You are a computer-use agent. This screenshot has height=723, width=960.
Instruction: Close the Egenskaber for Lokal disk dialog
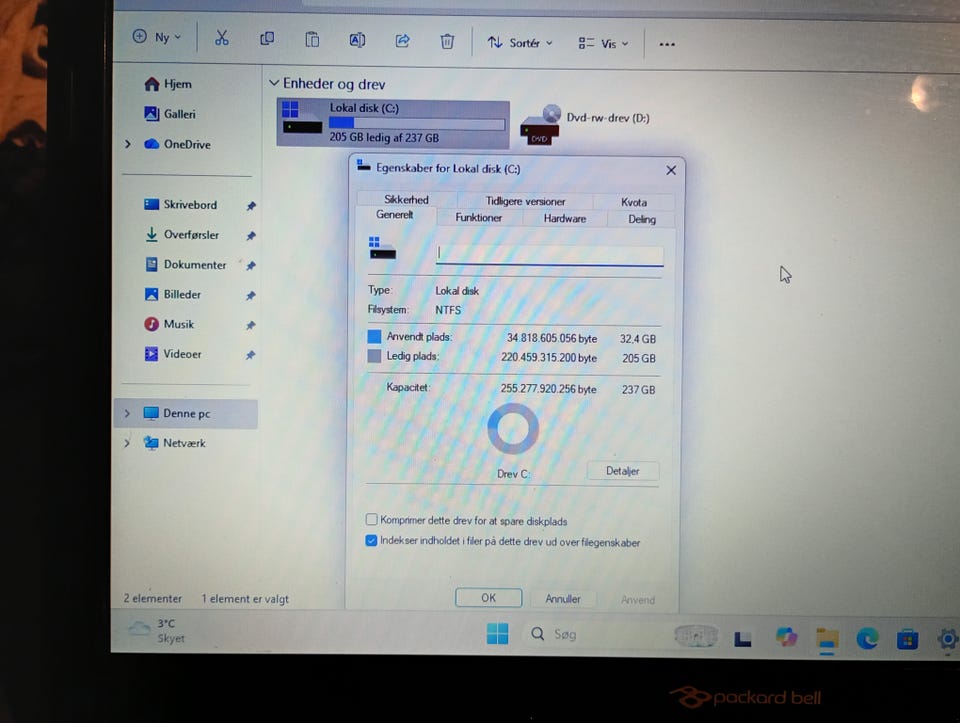pos(671,170)
